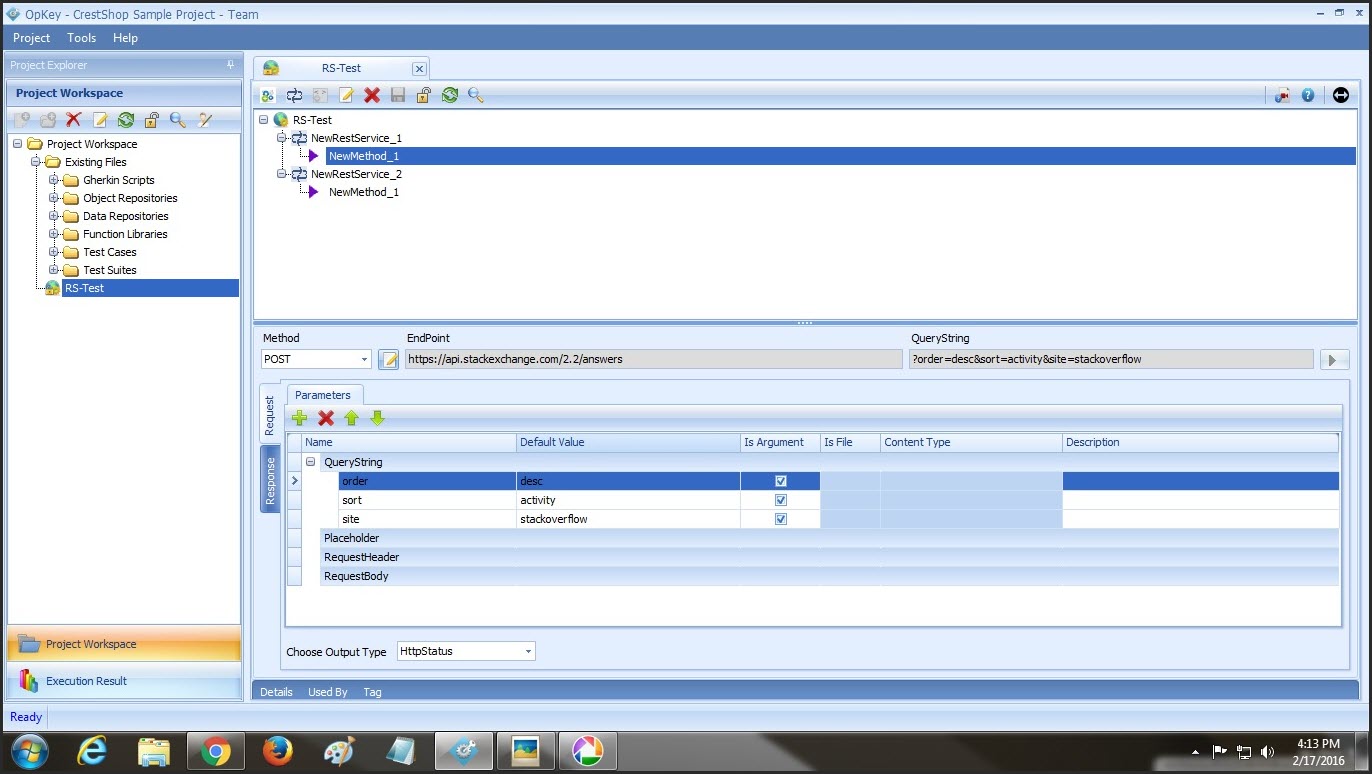Open the Help menu
Image resolution: width=1372 pixels, height=774 pixels.
[x=125, y=38]
